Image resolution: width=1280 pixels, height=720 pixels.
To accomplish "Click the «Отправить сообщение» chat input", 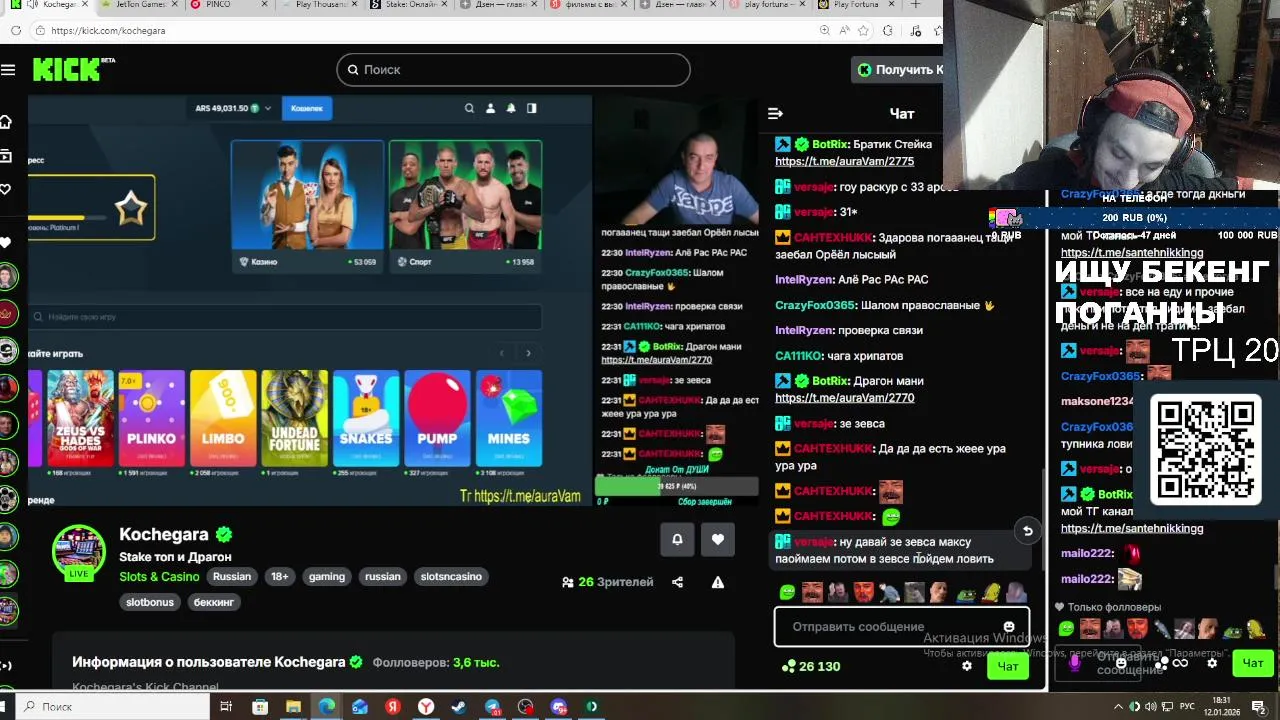I will [x=901, y=627].
